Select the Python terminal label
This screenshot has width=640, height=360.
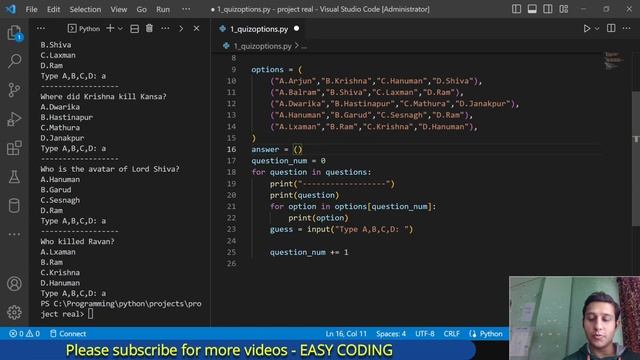pyautogui.click(x=84, y=29)
